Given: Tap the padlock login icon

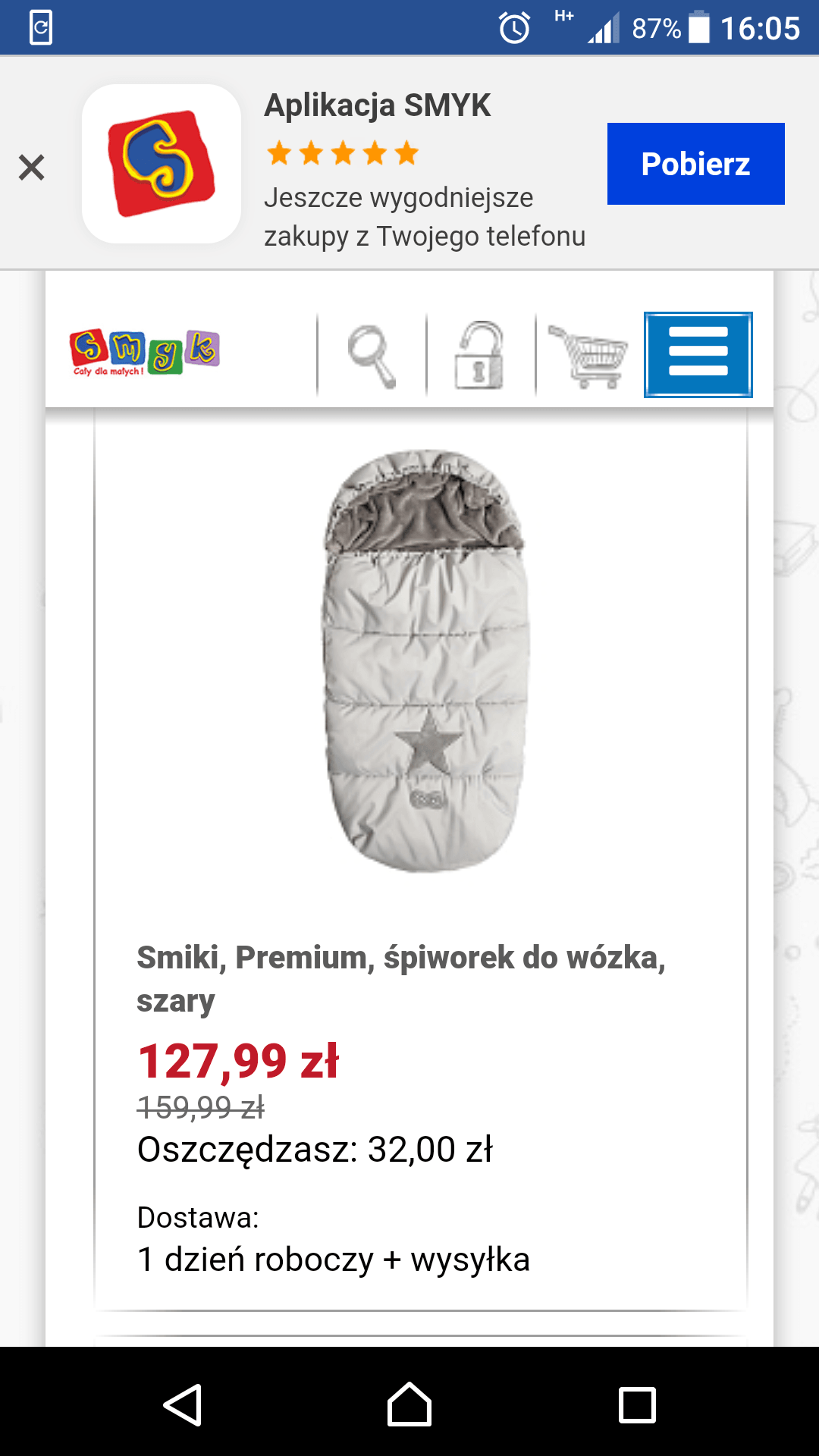Looking at the screenshot, I should pyautogui.click(x=479, y=355).
